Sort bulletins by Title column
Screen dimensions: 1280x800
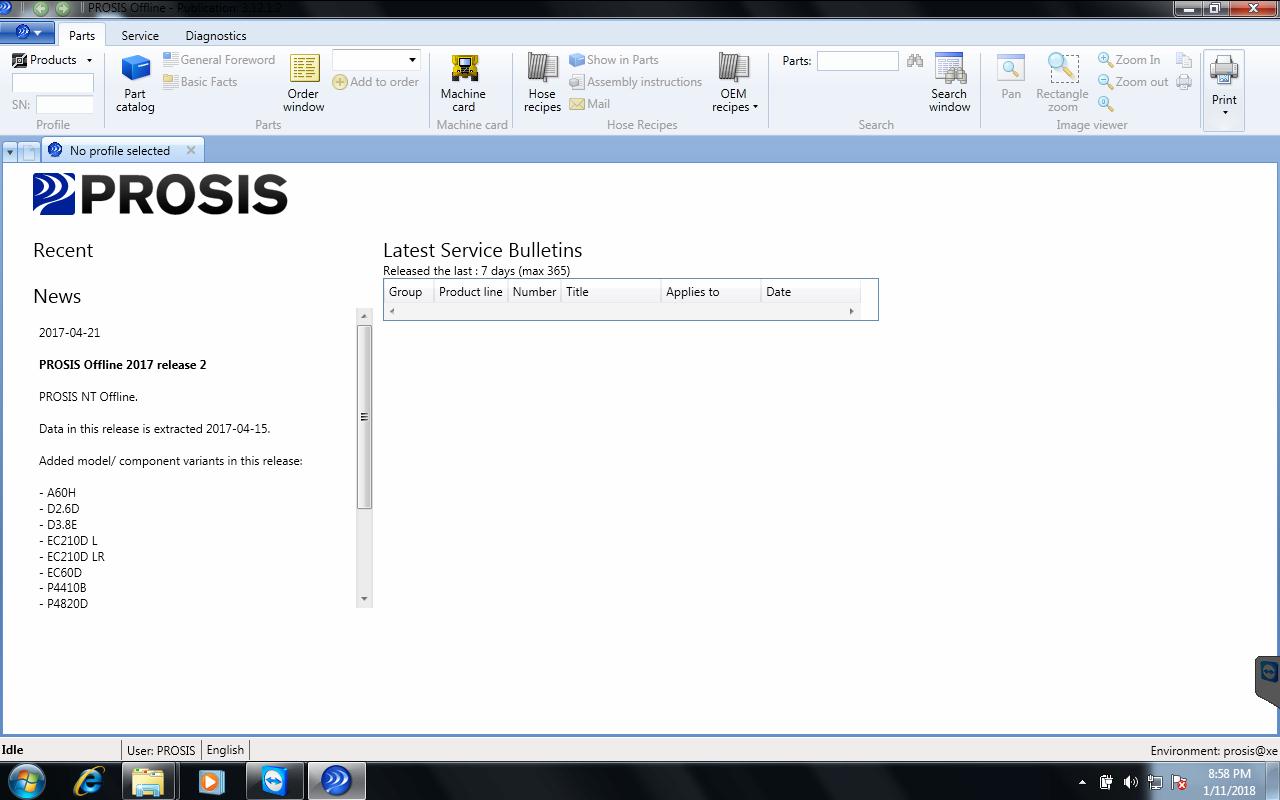611,292
